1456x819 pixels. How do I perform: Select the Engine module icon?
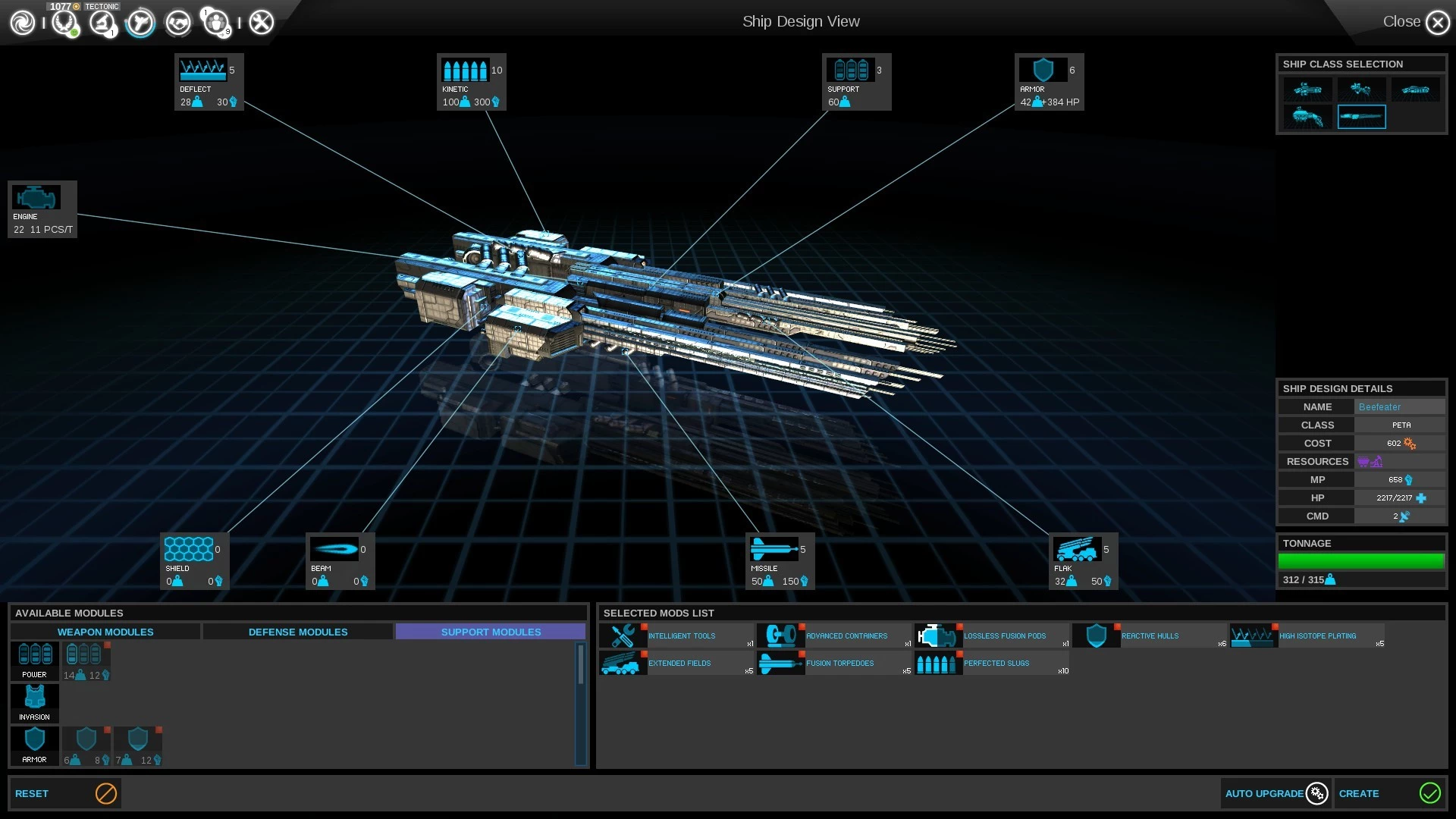[35, 198]
